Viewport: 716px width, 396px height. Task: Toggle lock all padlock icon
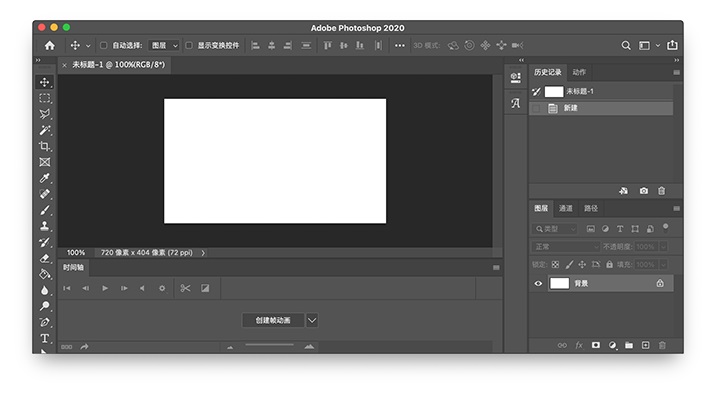[x=609, y=264]
